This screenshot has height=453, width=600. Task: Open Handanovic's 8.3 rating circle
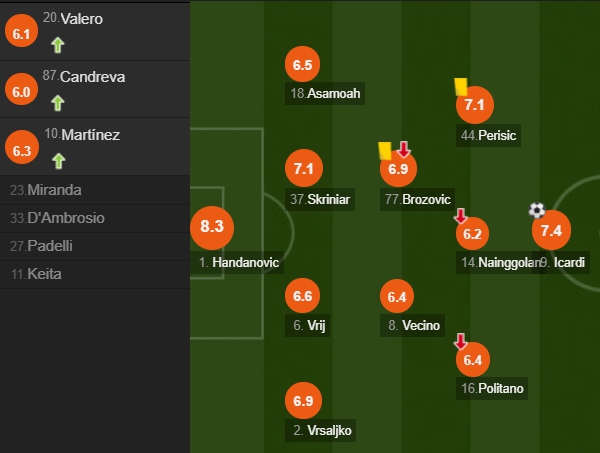pyautogui.click(x=212, y=227)
